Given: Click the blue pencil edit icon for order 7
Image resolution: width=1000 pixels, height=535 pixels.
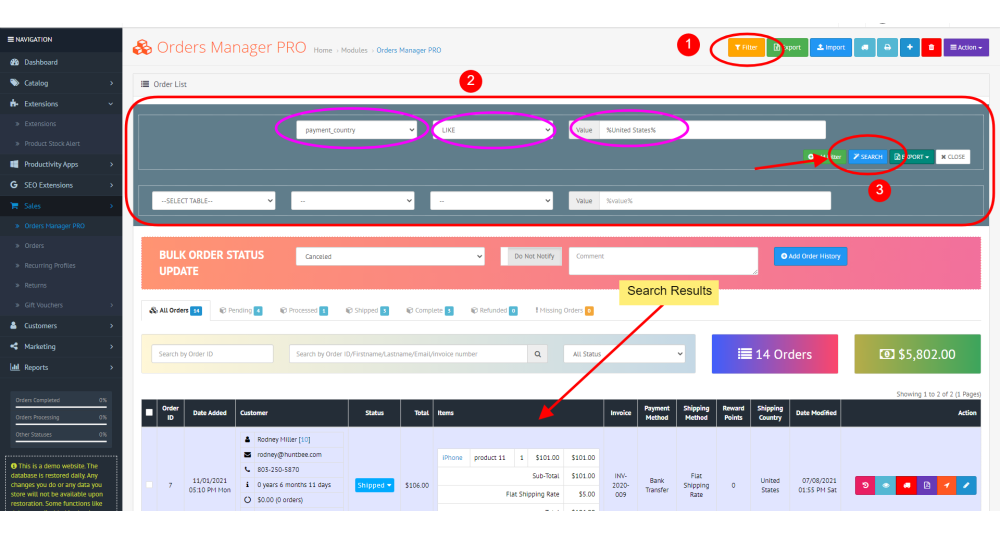Looking at the screenshot, I should tap(966, 485).
